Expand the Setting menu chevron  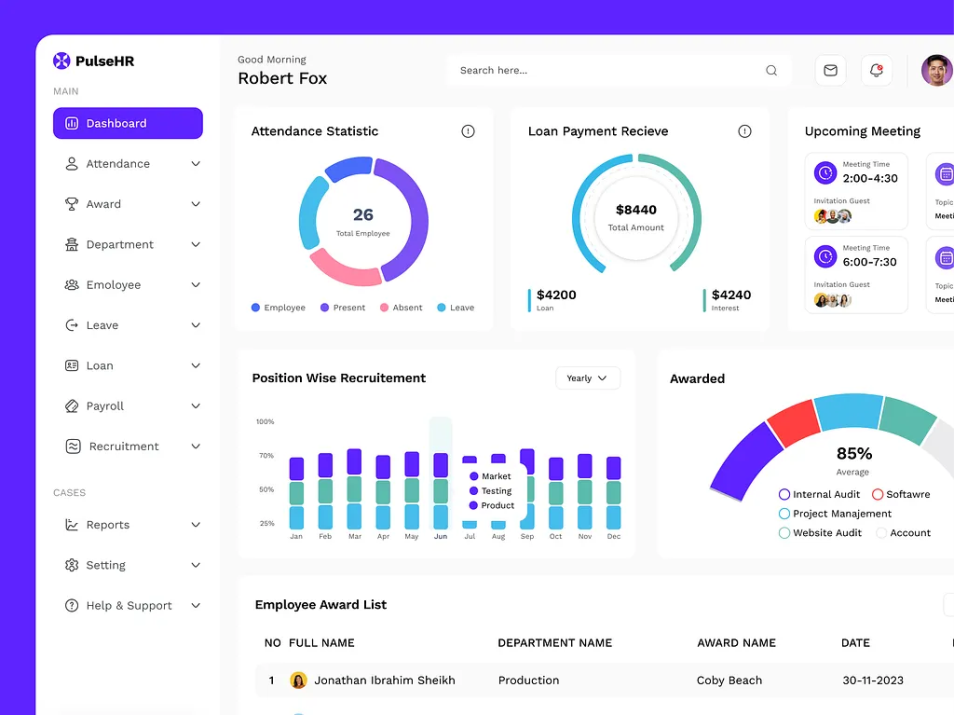tap(196, 565)
